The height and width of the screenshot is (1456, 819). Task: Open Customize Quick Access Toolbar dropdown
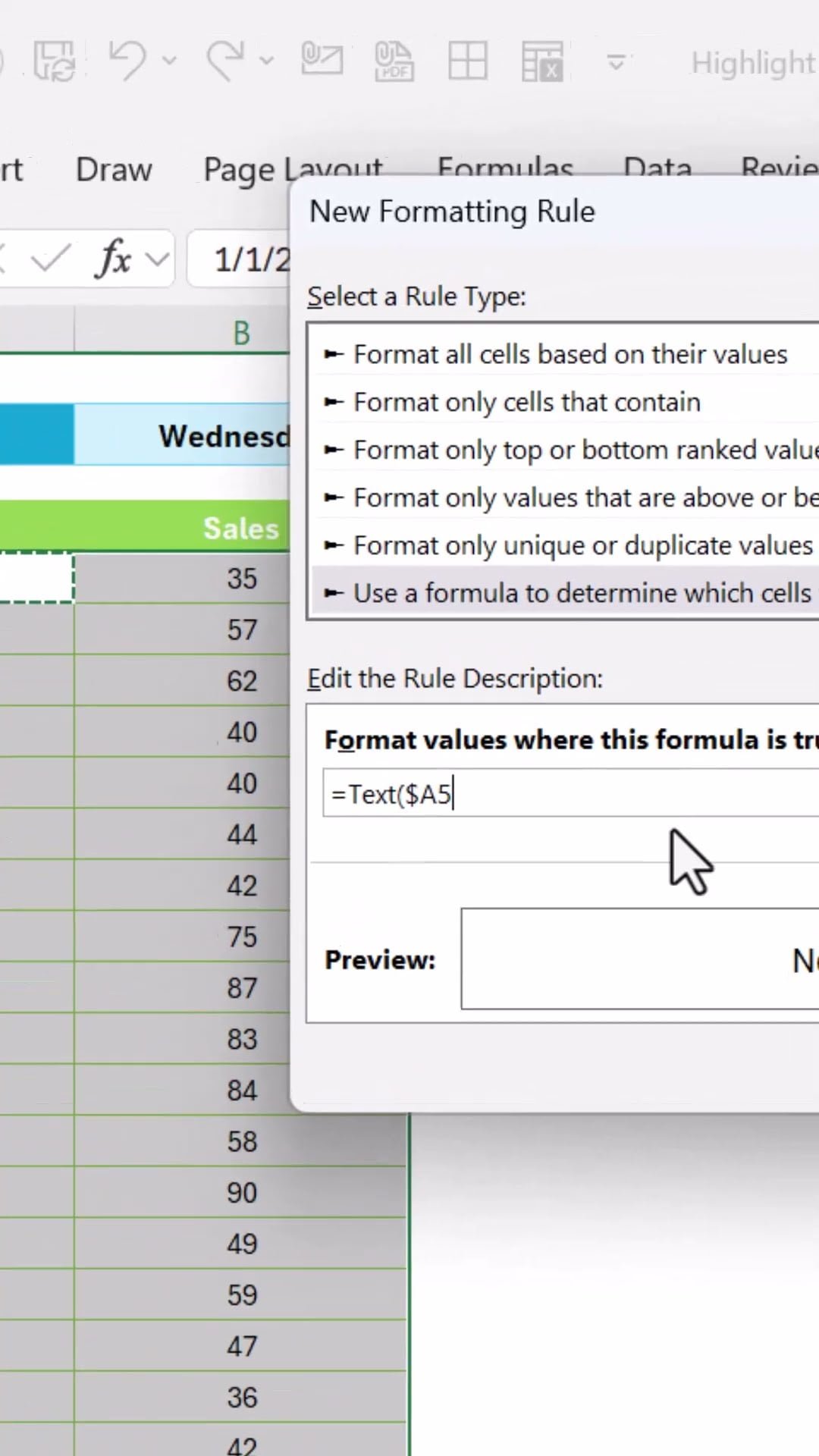tap(617, 61)
